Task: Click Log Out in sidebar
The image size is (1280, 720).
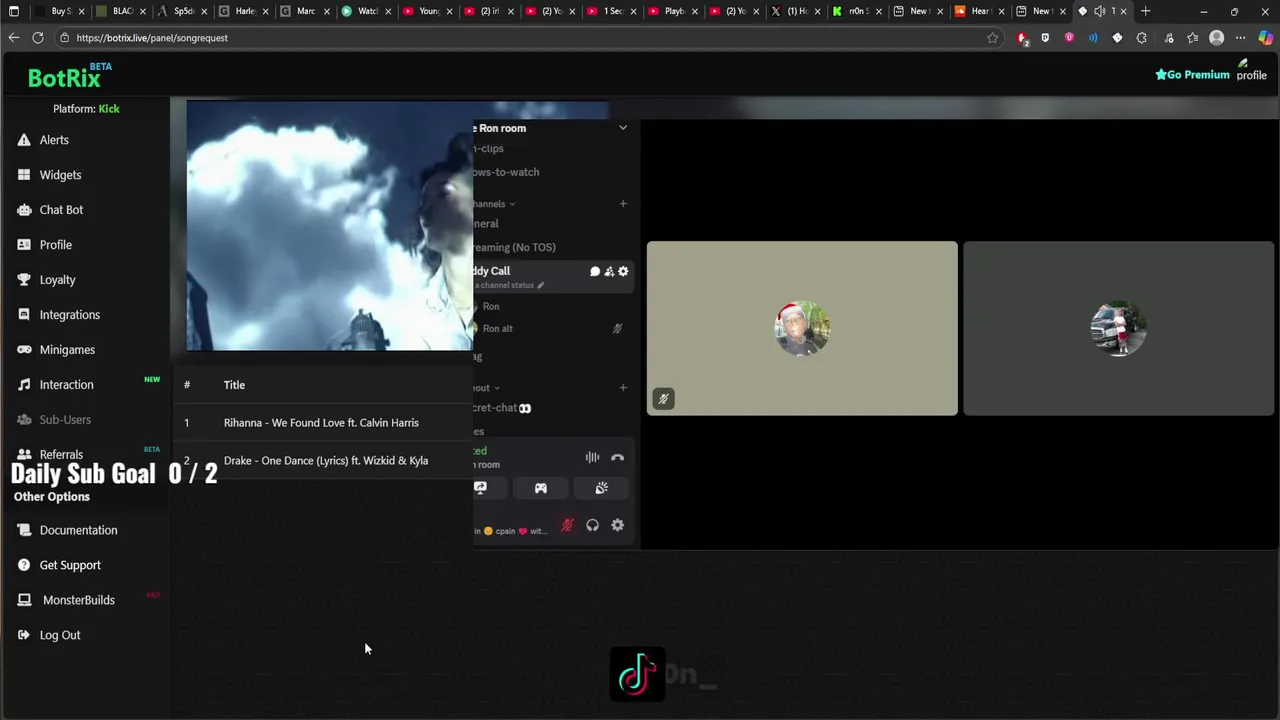Action: click(x=60, y=635)
